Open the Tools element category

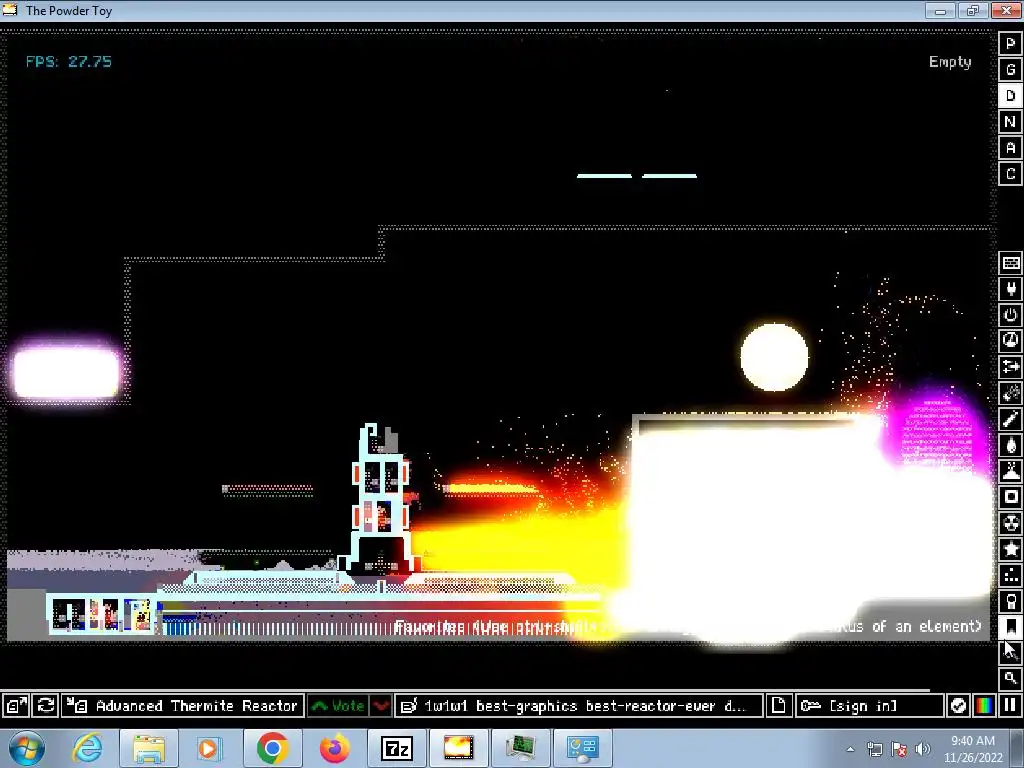coord(1011,601)
